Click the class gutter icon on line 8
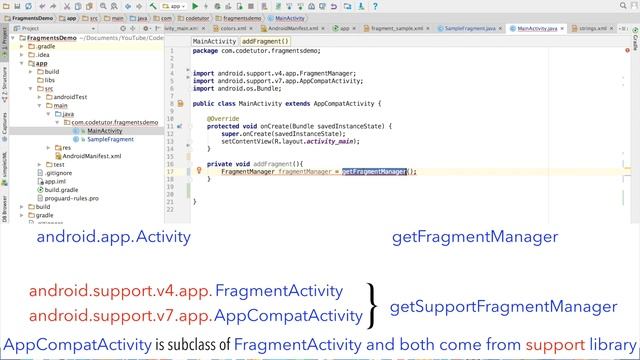The height and width of the screenshot is (360, 640). [180, 104]
